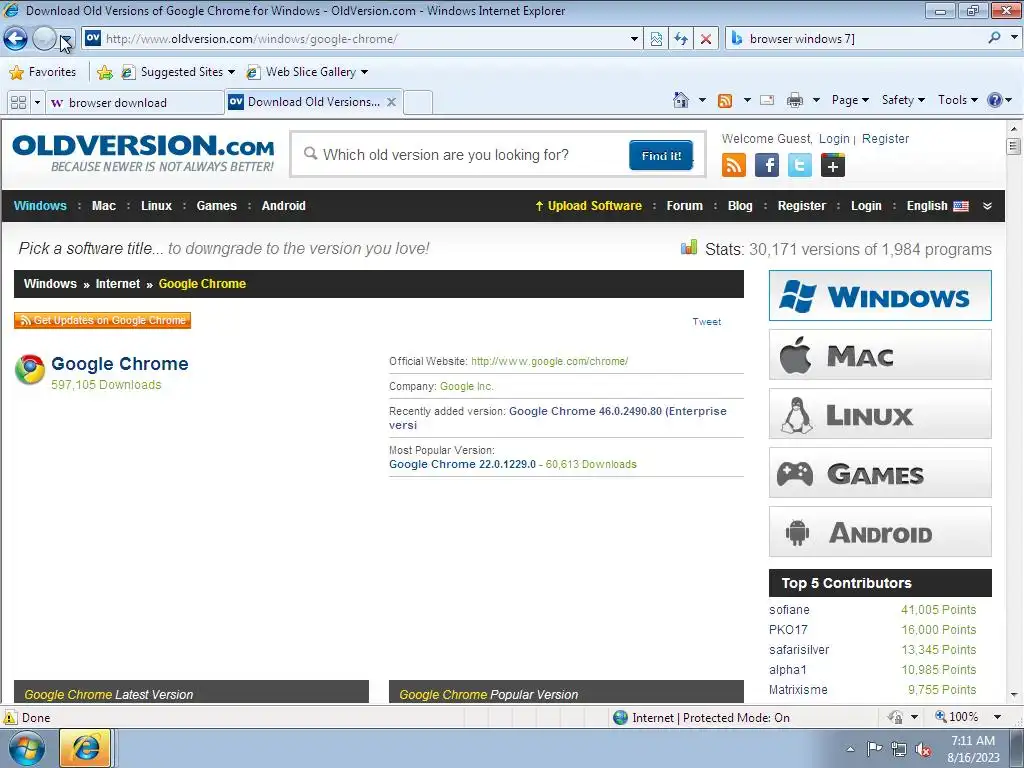This screenshot has width=1024, height=768.
Task: Select Android in the navigation bar
Action: pyautogui.click(x=283, y=206)
